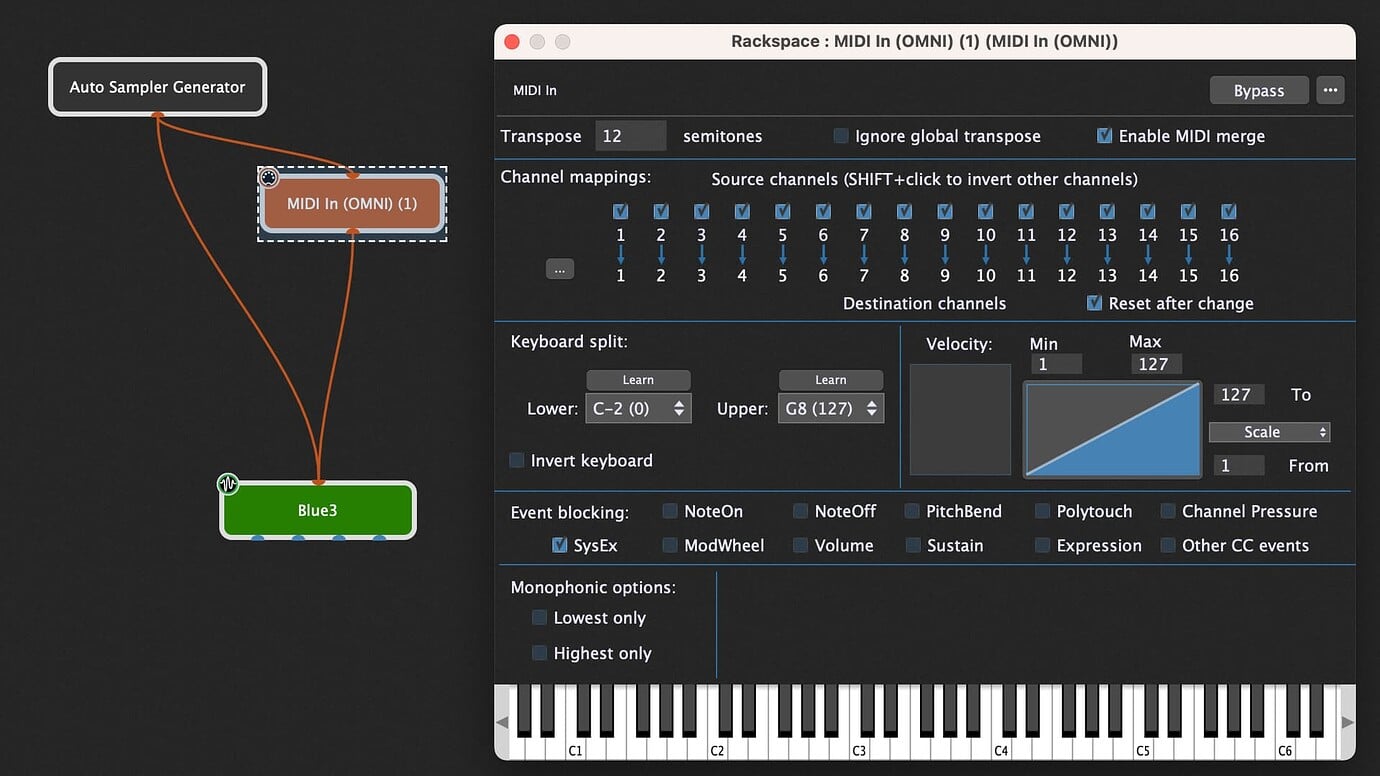The image size is (1380, 776).
Task: Click the velocity meter box
Action: click(x=960, y=419)
